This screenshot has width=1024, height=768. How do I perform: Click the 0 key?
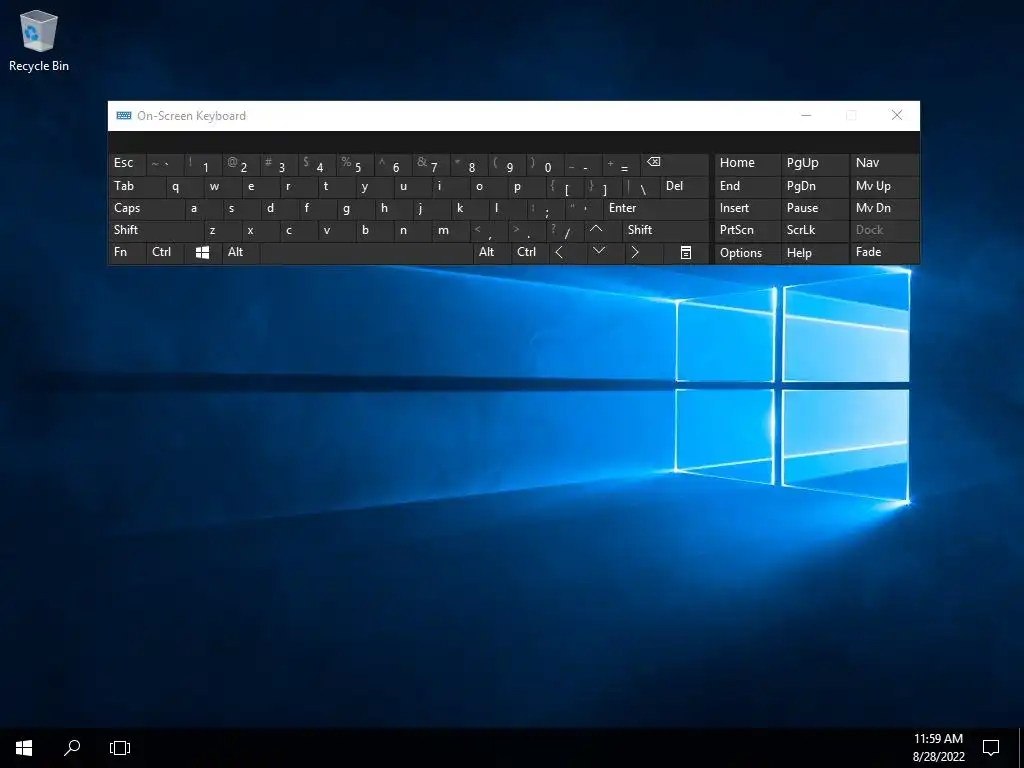coord(545,163)
